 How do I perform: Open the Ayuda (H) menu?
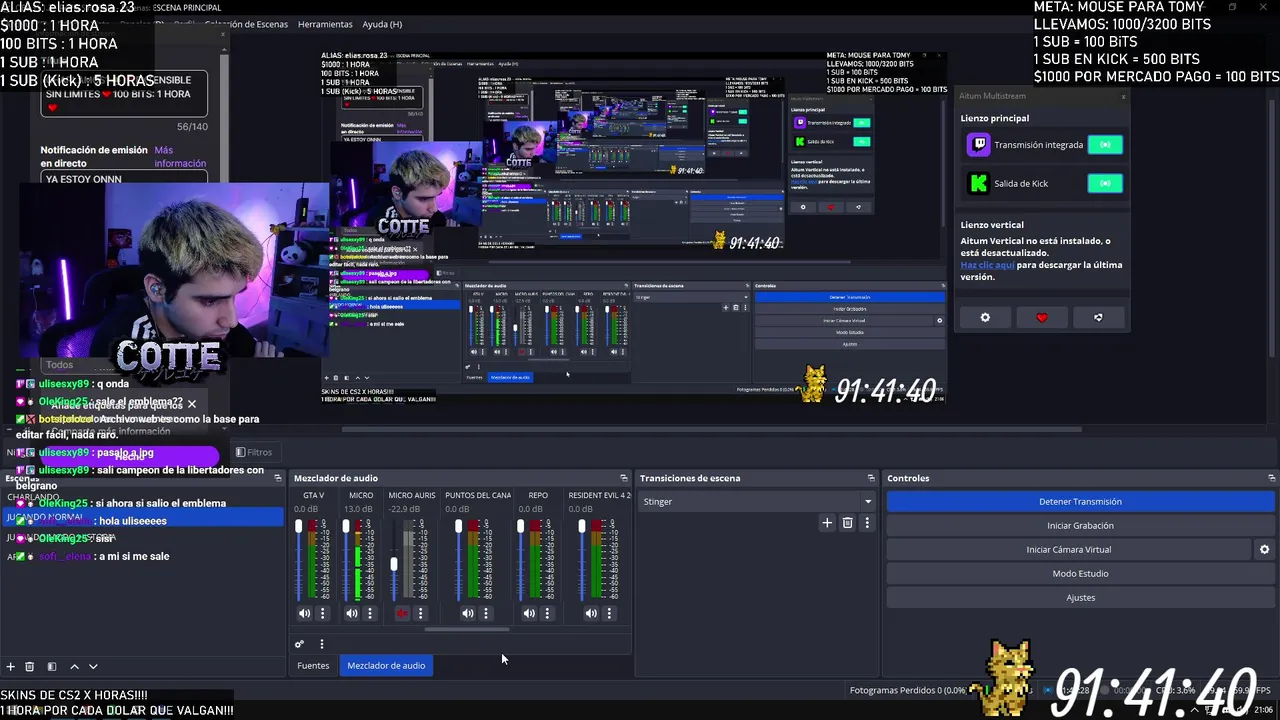pyautogui.click(x=382, y=24)
